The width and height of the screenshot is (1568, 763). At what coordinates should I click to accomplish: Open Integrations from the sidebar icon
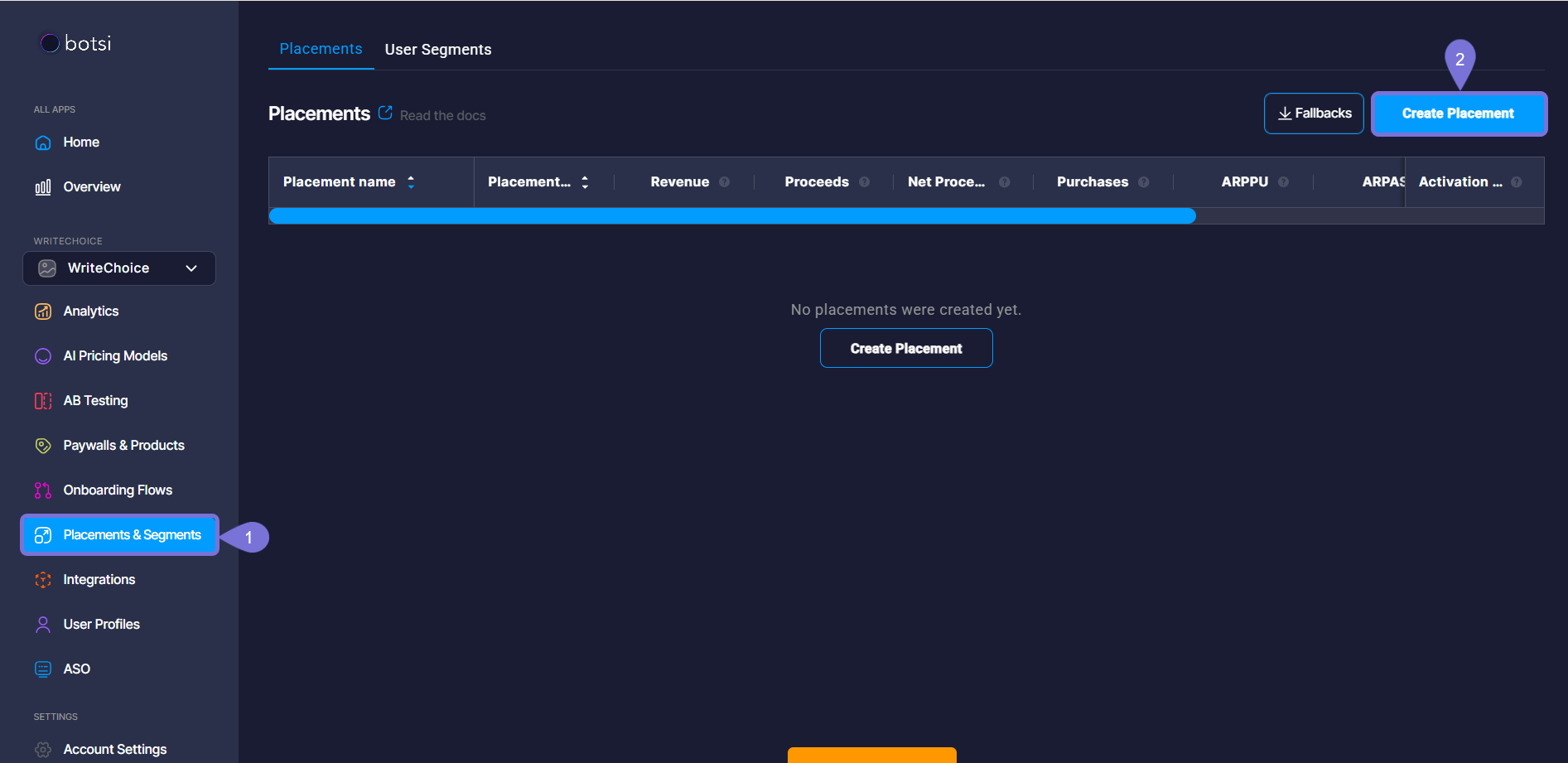pyautogui.click(x=43, y=580)
